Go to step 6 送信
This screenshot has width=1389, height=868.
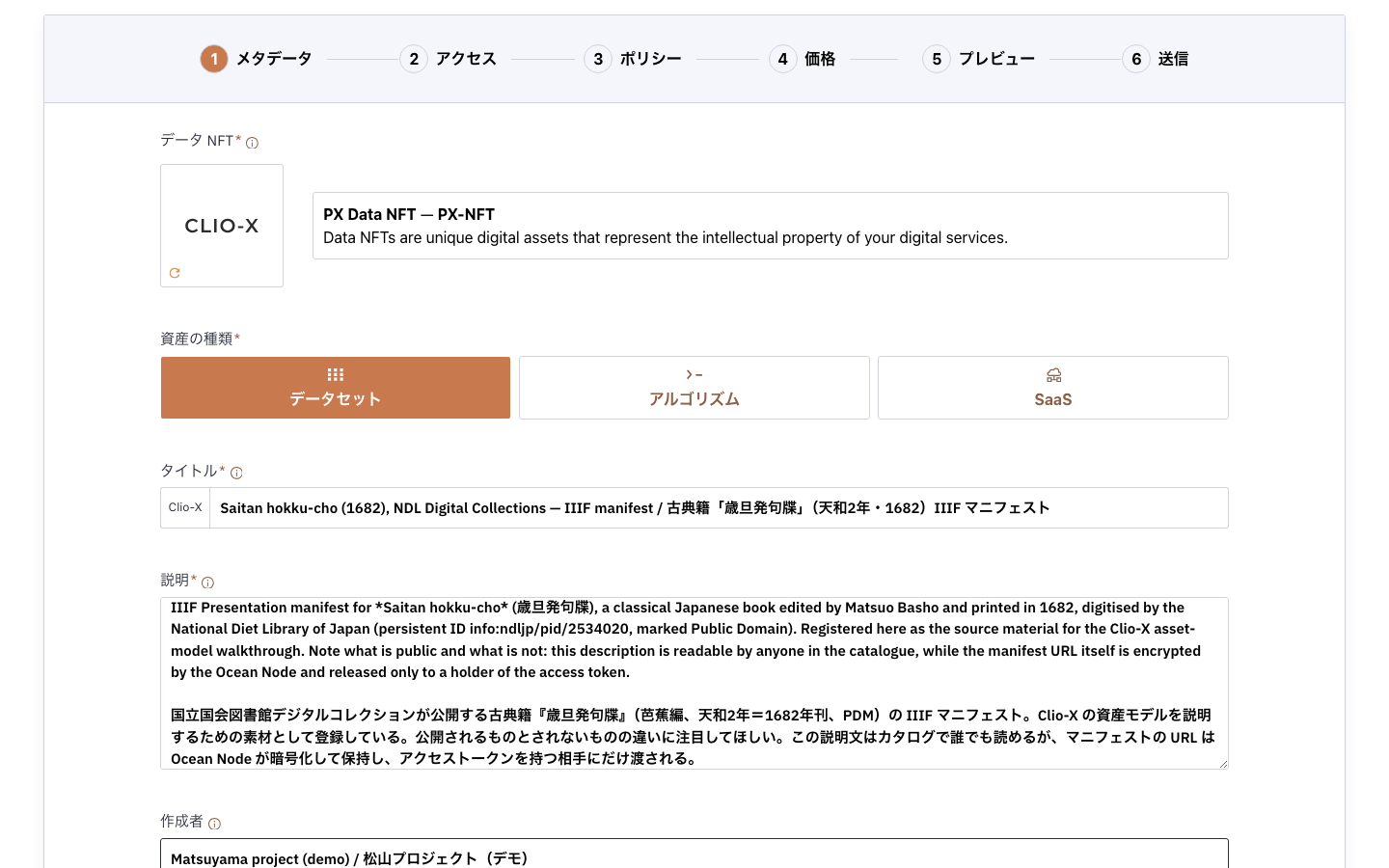click(x=1156, y=59)
